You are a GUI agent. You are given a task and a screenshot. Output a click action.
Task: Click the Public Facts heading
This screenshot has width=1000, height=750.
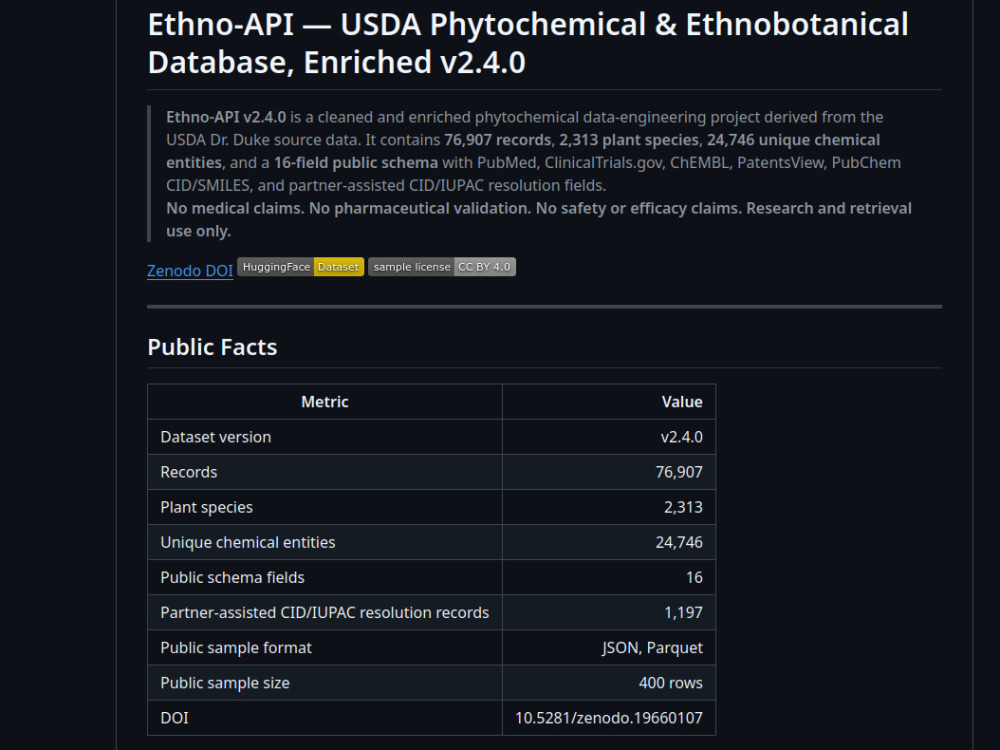(x=212, y=347)
